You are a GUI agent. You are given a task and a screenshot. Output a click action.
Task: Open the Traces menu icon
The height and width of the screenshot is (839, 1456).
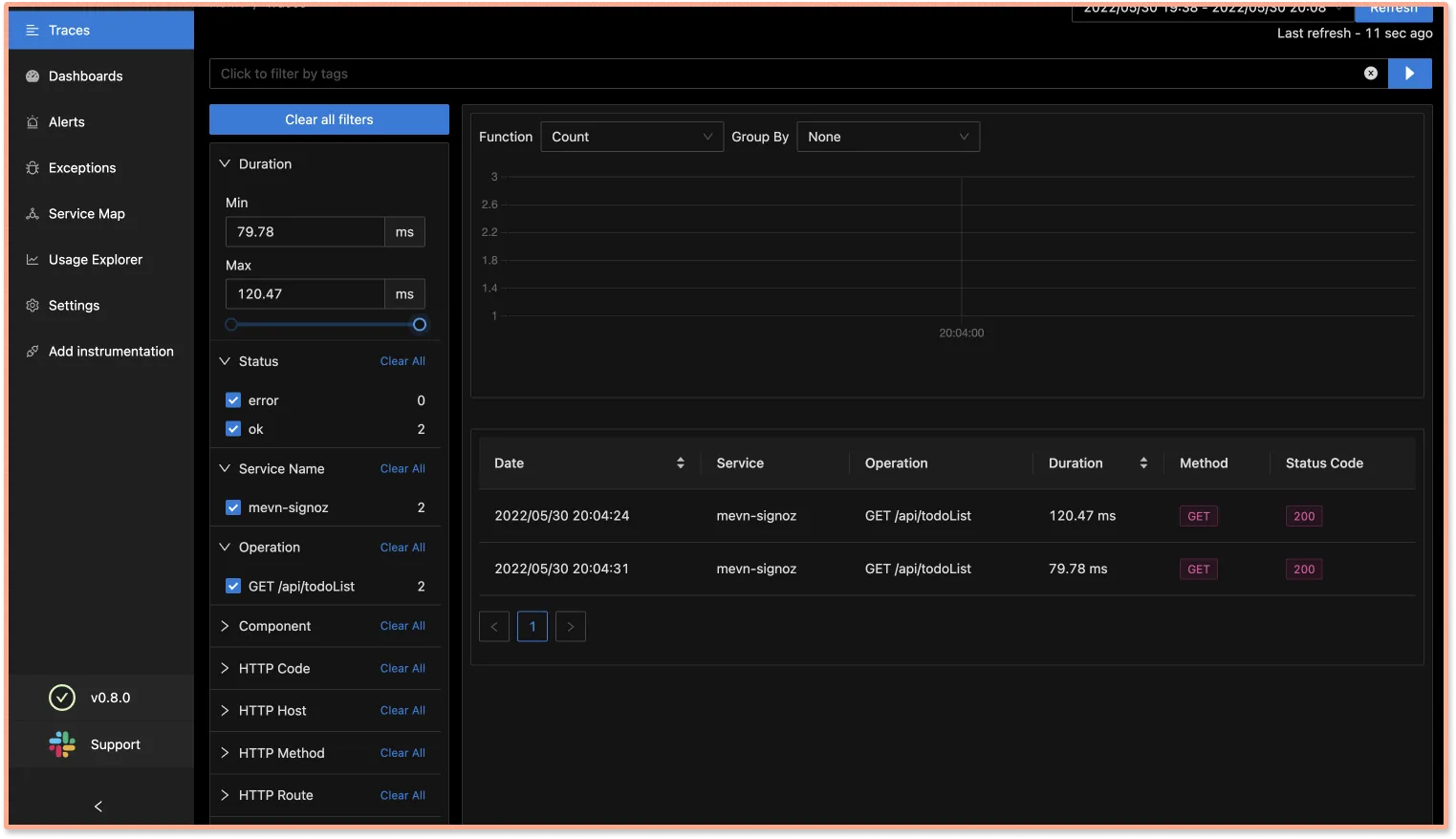pyautogui.click(x=33, y=31)
